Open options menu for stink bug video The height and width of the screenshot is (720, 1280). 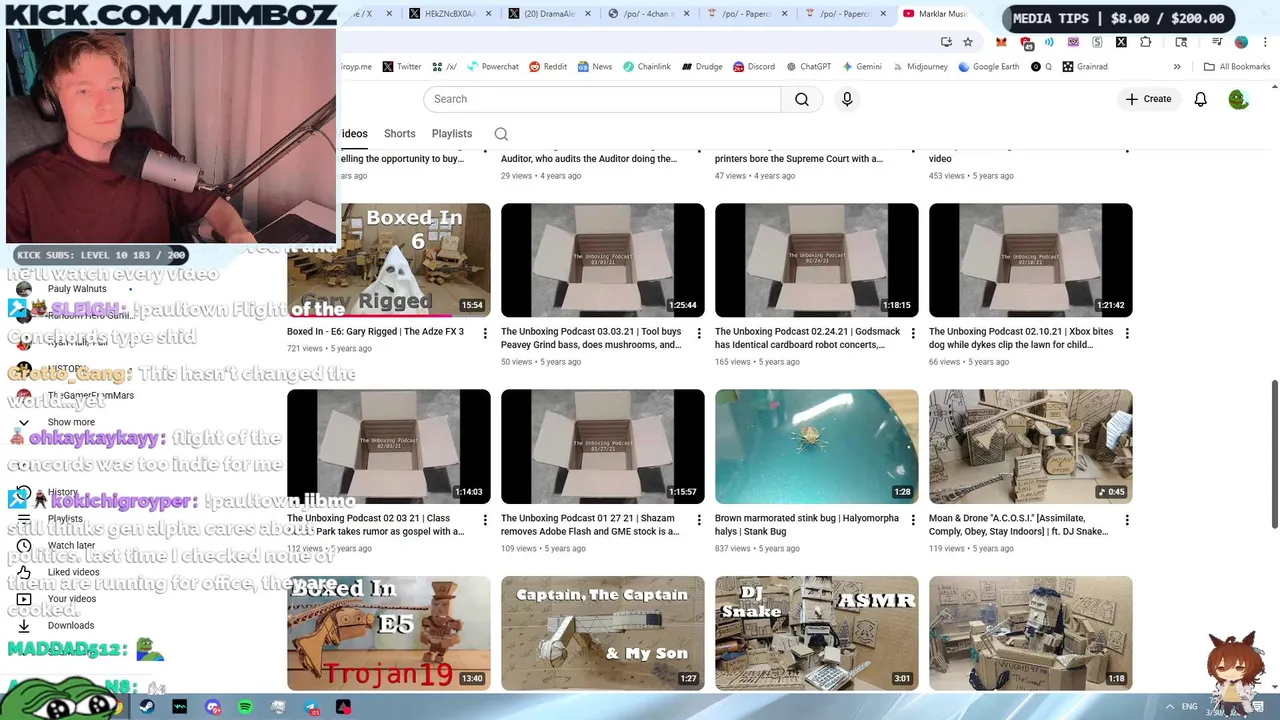(x=913, y=520)
